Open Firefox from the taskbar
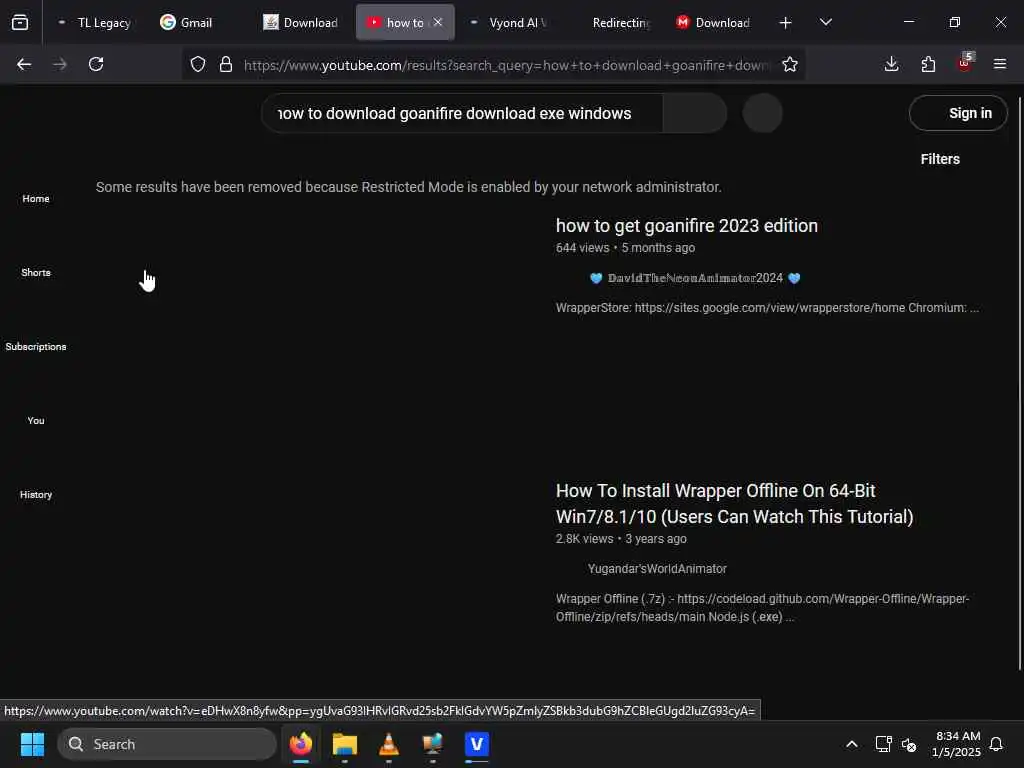Image resolution: width=1024 pixels, height=768 pixels. pos(301,744)
